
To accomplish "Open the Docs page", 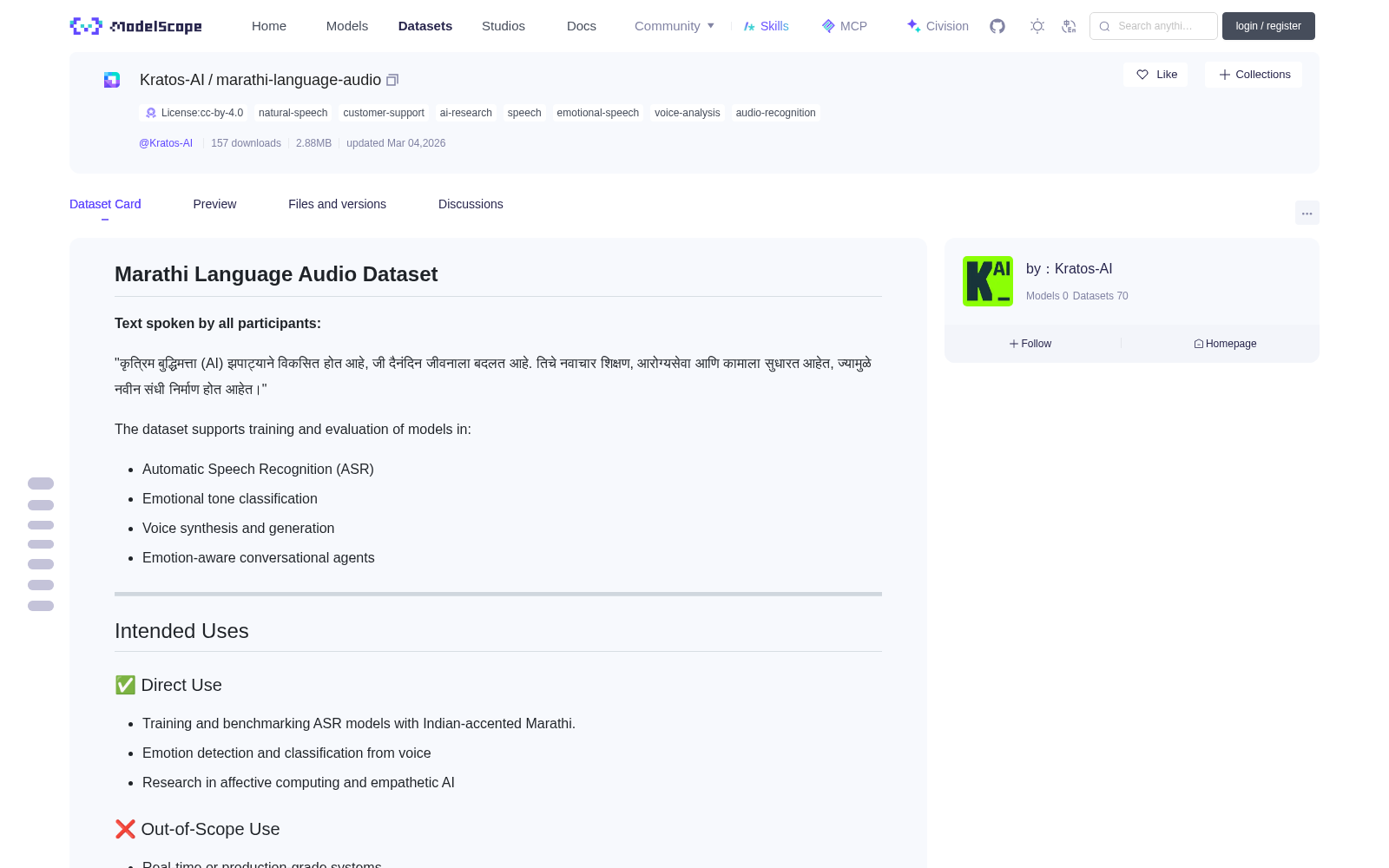I will point(582,26).
